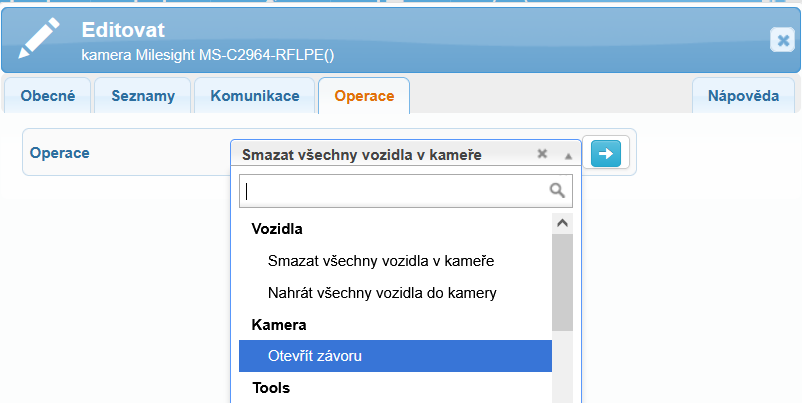Click the Kamera group header

279,325
